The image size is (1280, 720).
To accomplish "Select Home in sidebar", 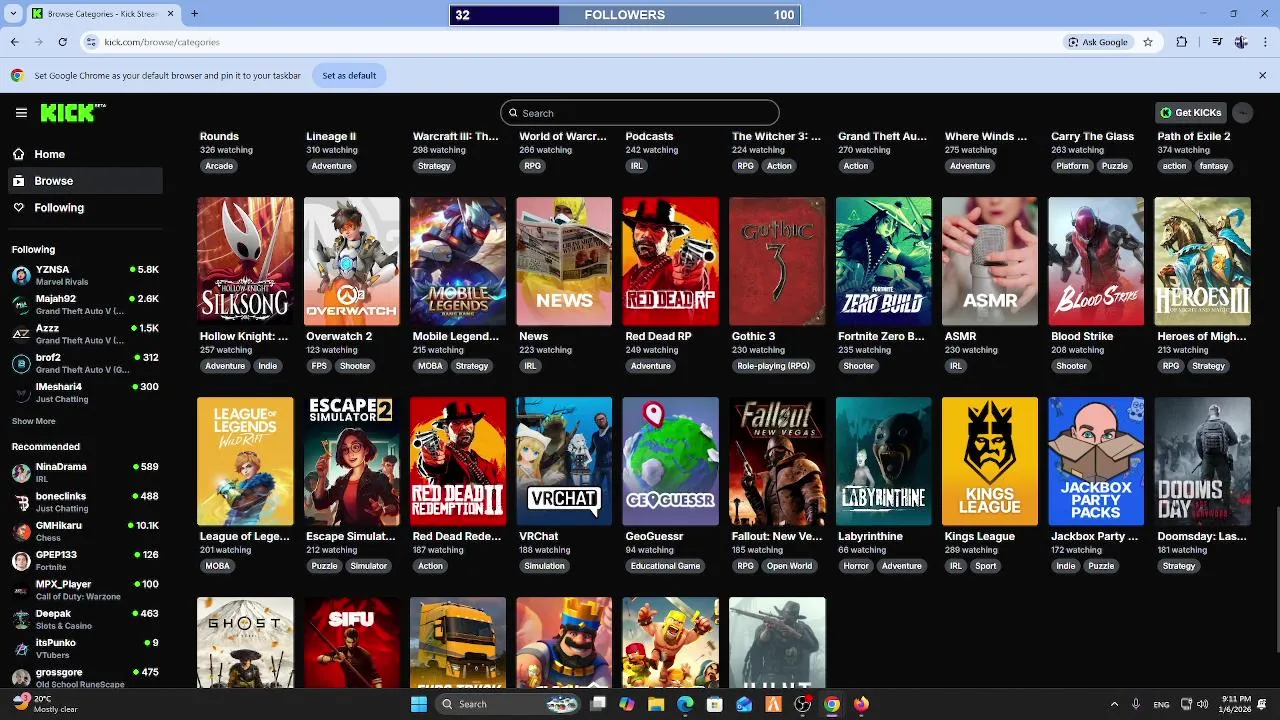I will point(84,154).
